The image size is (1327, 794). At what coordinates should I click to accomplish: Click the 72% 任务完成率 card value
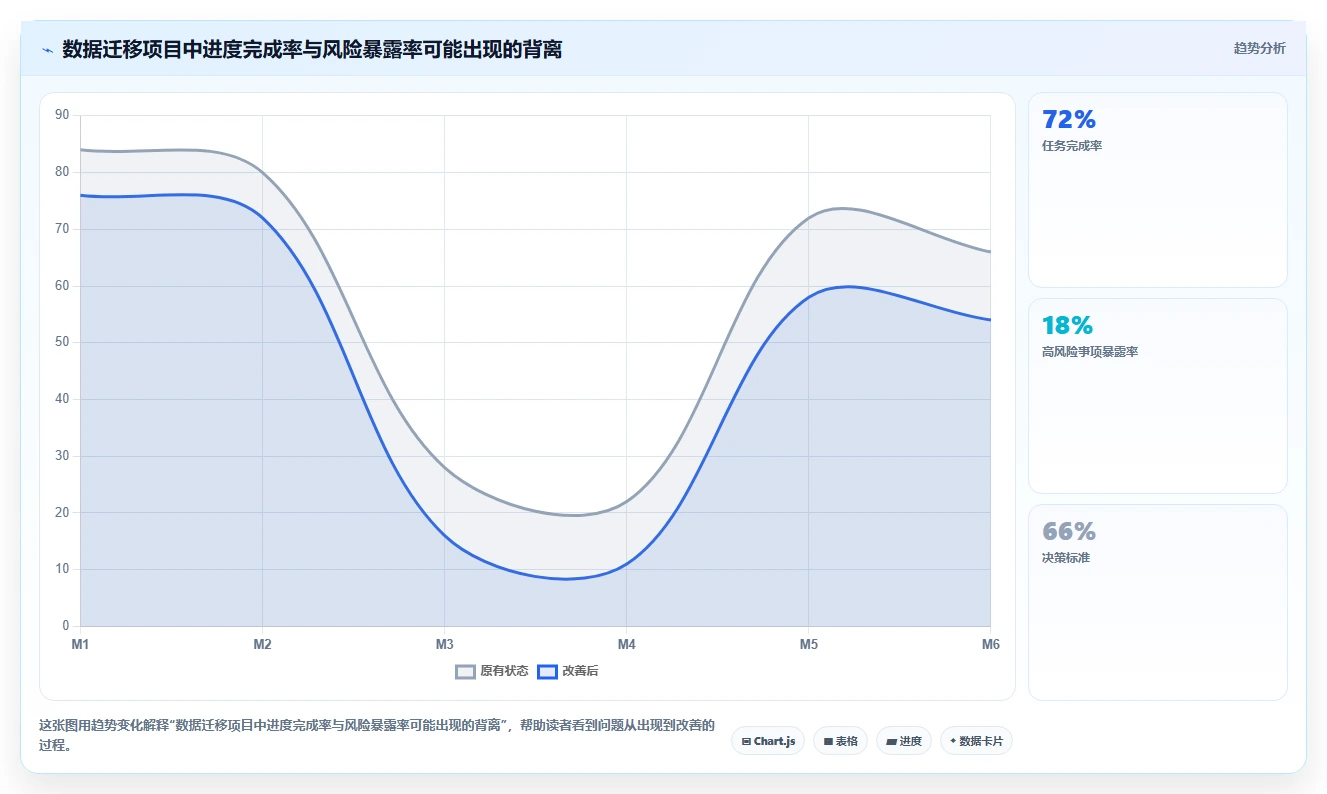[x=1069, y=120]
